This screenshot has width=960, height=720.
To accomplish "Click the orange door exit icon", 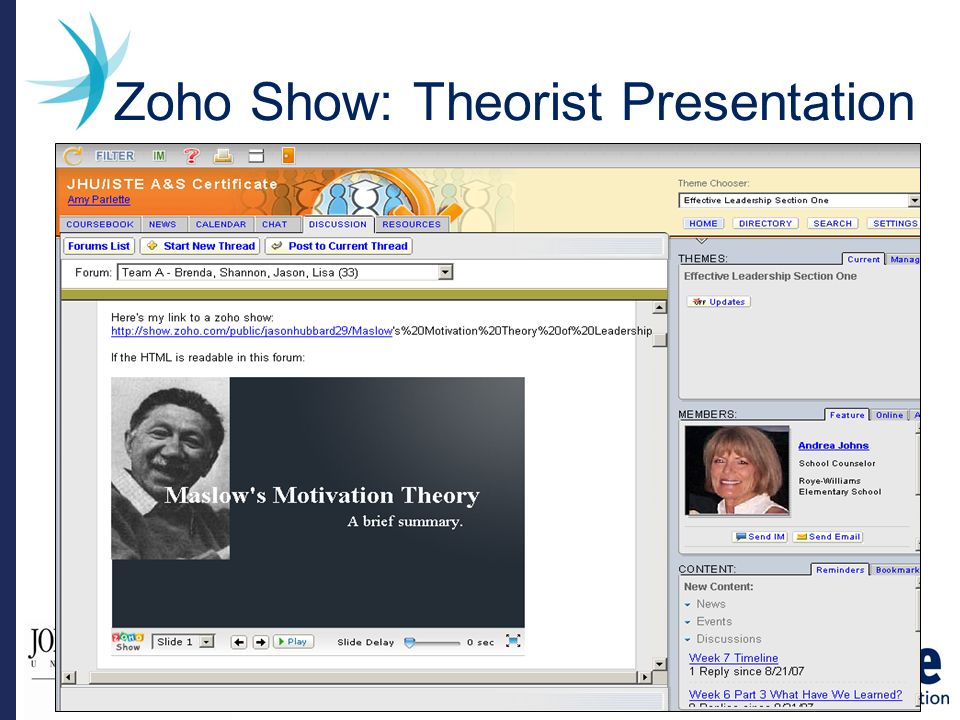I will [288, 156].
